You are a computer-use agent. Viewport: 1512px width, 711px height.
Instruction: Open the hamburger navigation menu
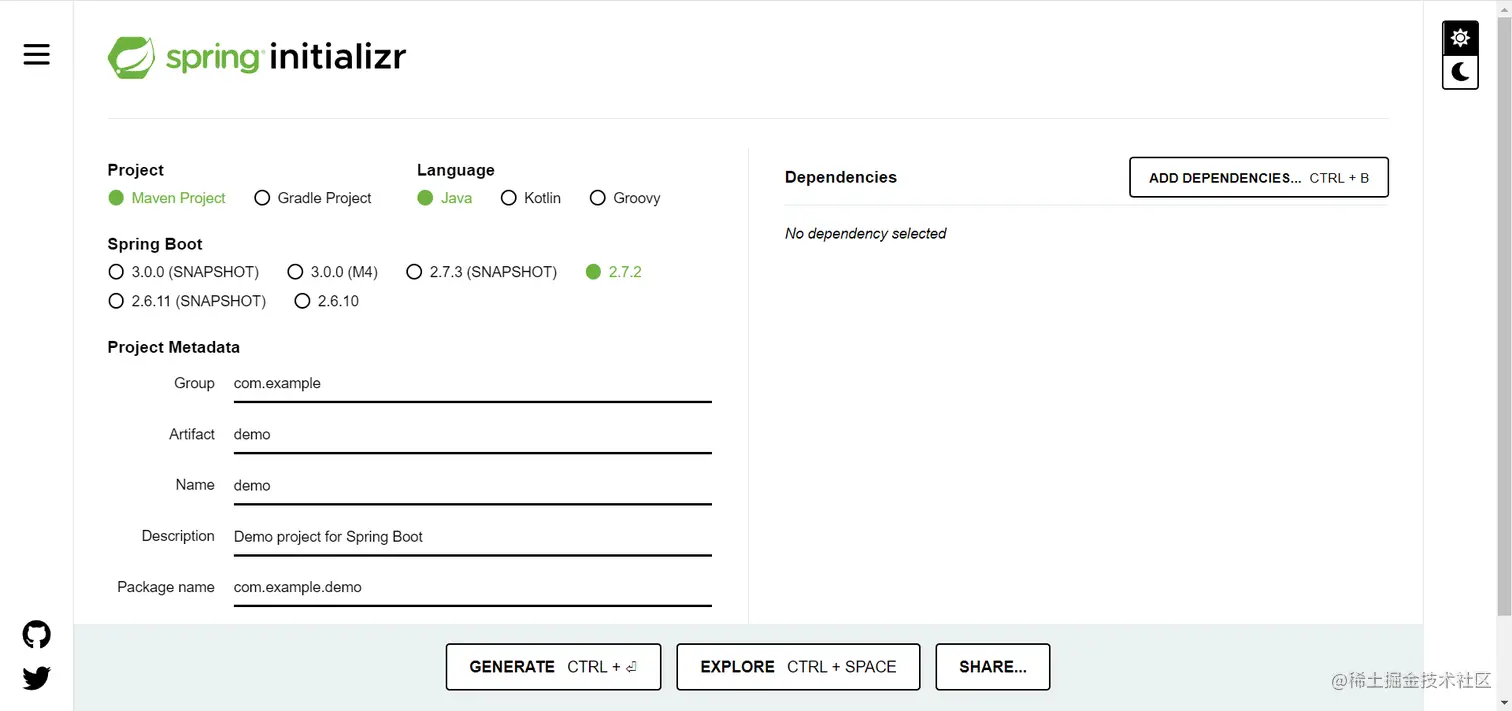click(37, 55)
